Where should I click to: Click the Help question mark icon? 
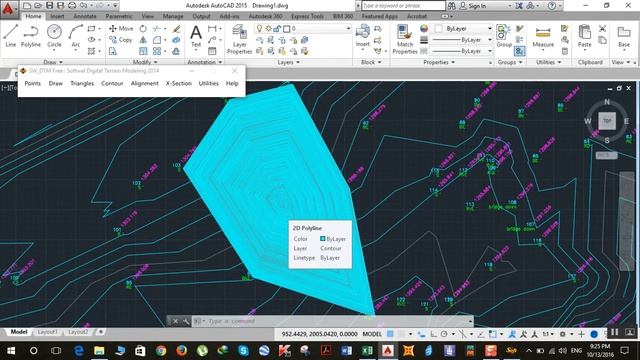(x=552, y=6)
